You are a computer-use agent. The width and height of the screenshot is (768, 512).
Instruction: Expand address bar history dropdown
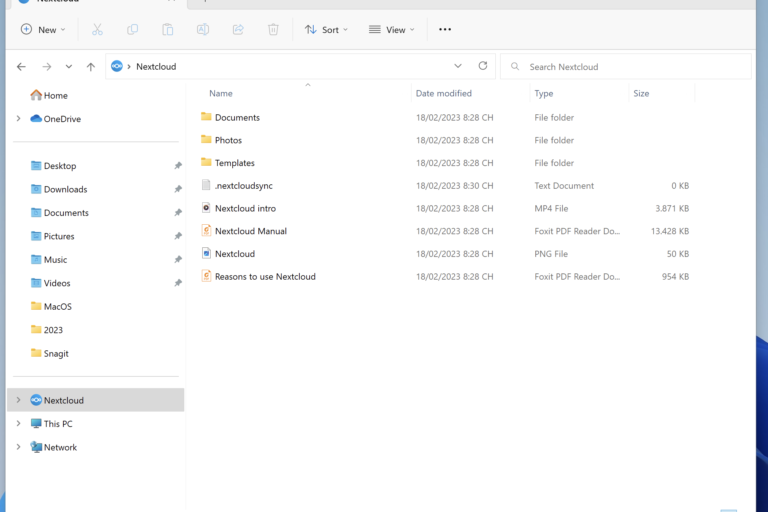(x=458, y=66)
